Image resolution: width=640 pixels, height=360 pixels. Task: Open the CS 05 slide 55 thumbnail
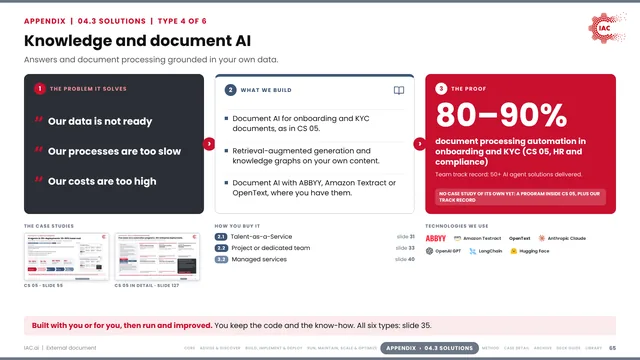pyautogui.click(x=67, y=257)
